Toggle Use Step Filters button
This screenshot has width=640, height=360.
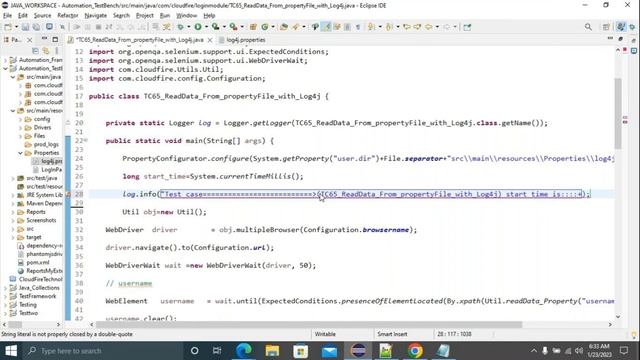[167, 27]
